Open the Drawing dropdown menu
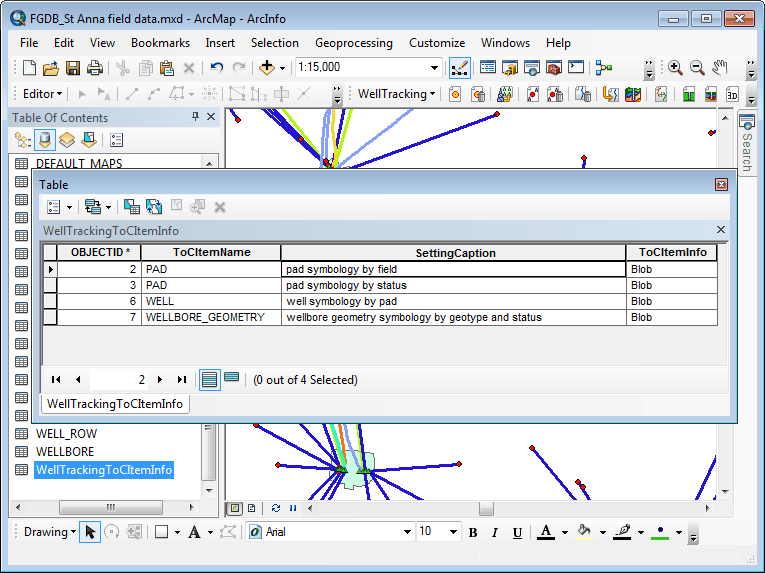This screenshot has height=573, width=765. 50,532
